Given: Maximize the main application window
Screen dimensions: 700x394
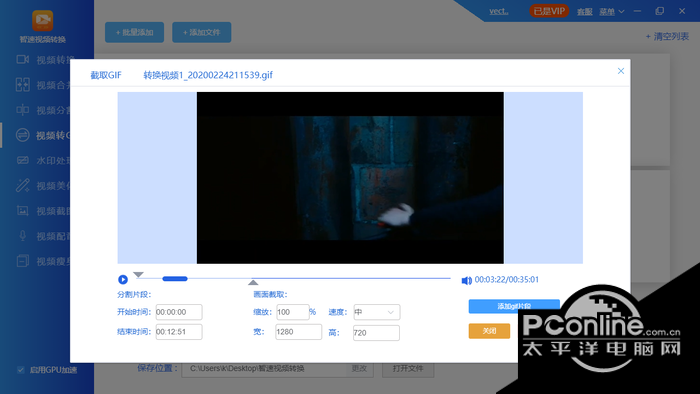Looking at the screenshot, I should click(x=660, y=11).
